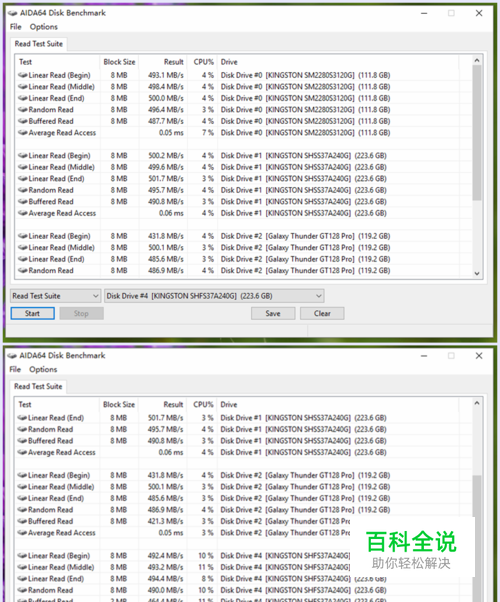500x602 pixels.
Task: Clear the benchmark results list
Action: tap(322, 313)
